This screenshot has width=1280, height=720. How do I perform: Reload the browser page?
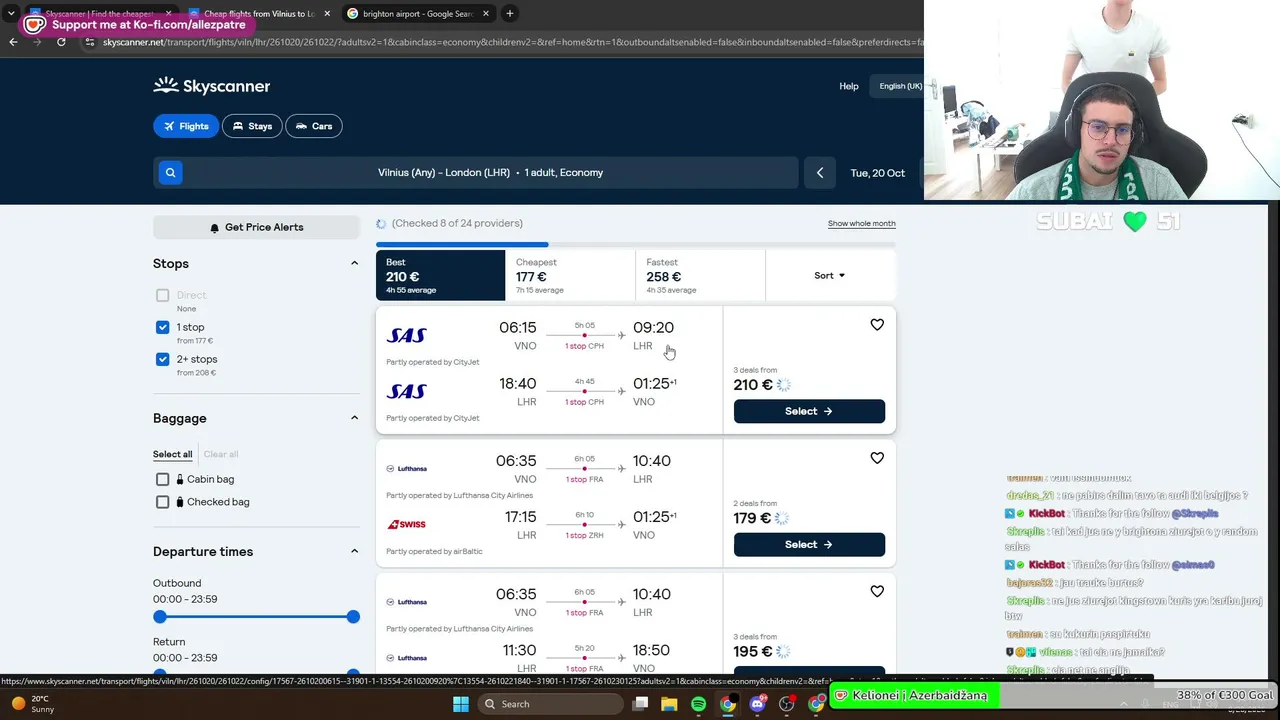[x=61, y=42]
